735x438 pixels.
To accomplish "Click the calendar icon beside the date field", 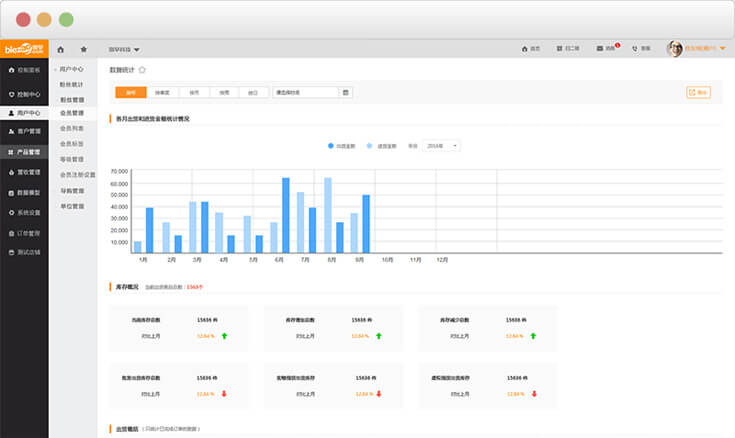I will point(346,93).
